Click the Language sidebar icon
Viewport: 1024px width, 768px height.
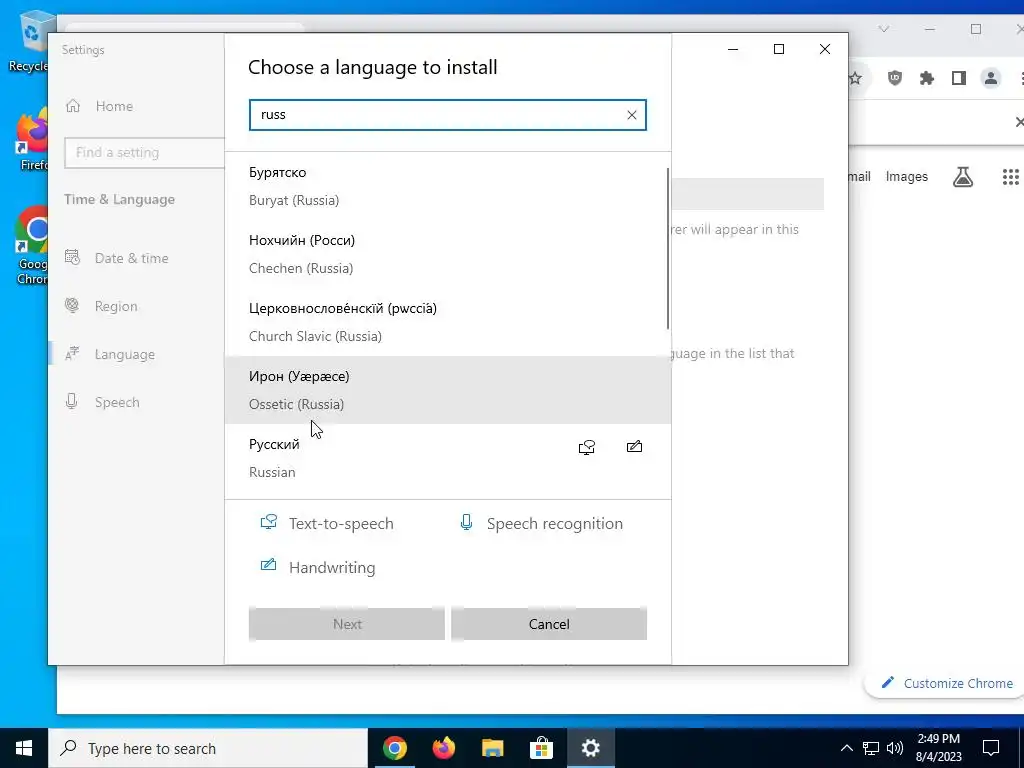point(72,353)
